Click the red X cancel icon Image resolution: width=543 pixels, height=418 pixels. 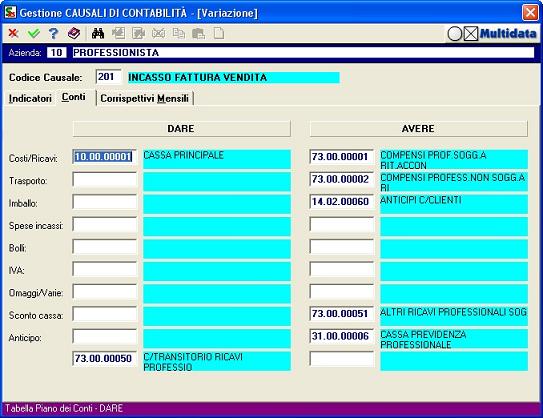13,33
